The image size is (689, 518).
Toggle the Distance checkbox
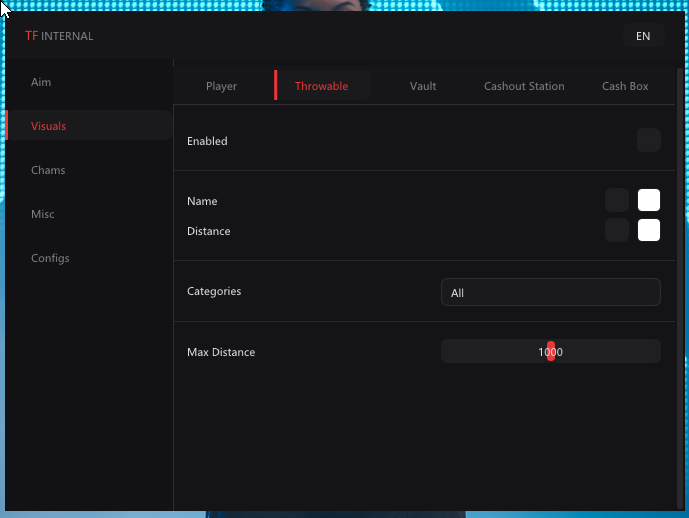[x=616, y=230]
